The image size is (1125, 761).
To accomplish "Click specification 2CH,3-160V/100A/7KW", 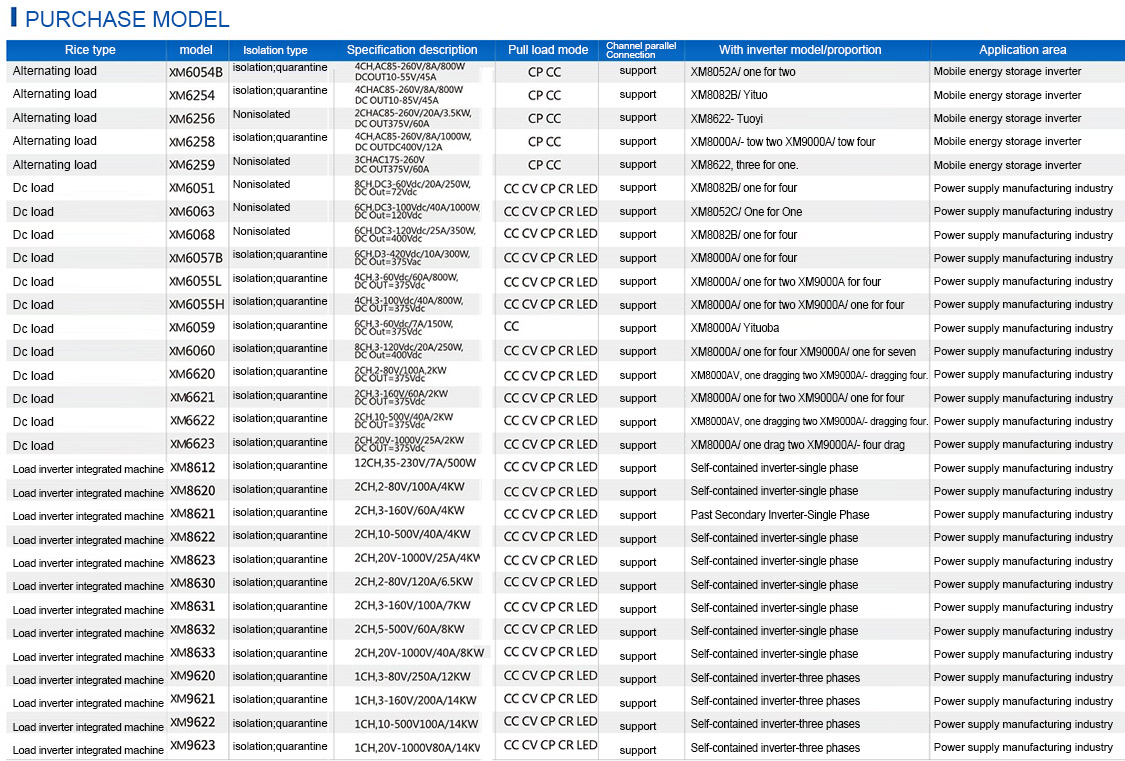I will tap(412, 605).
